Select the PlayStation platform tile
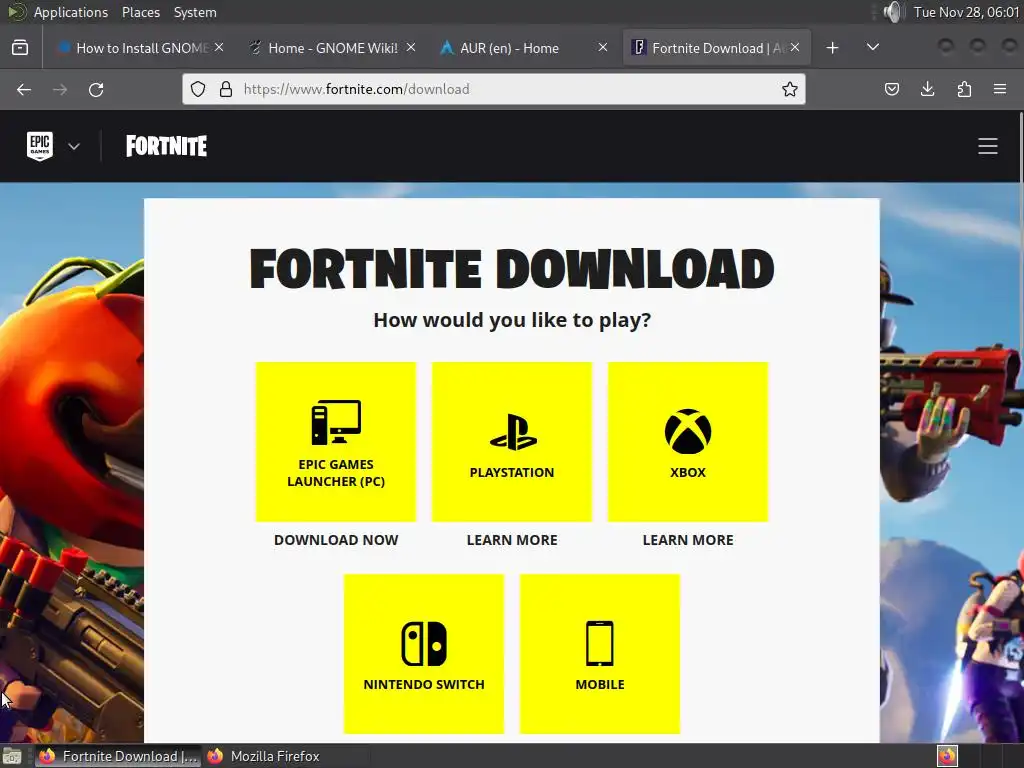The width and height of the screenshot is (1024, 768). [x=512, y=441]
